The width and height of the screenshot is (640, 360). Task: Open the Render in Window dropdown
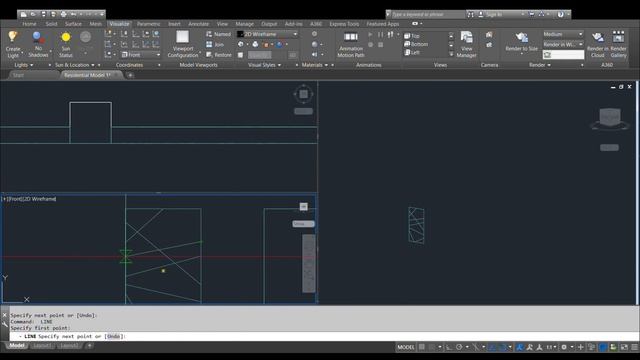tap(563, 44)
